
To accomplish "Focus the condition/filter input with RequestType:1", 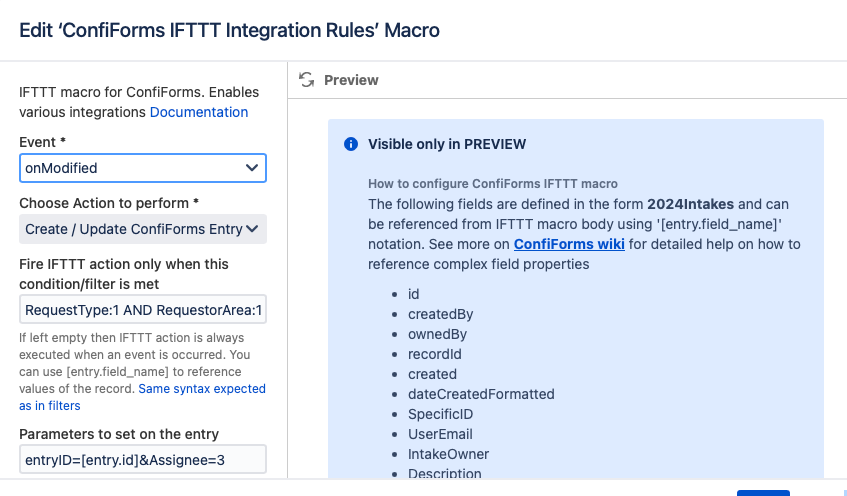I will tap(143, 310).
